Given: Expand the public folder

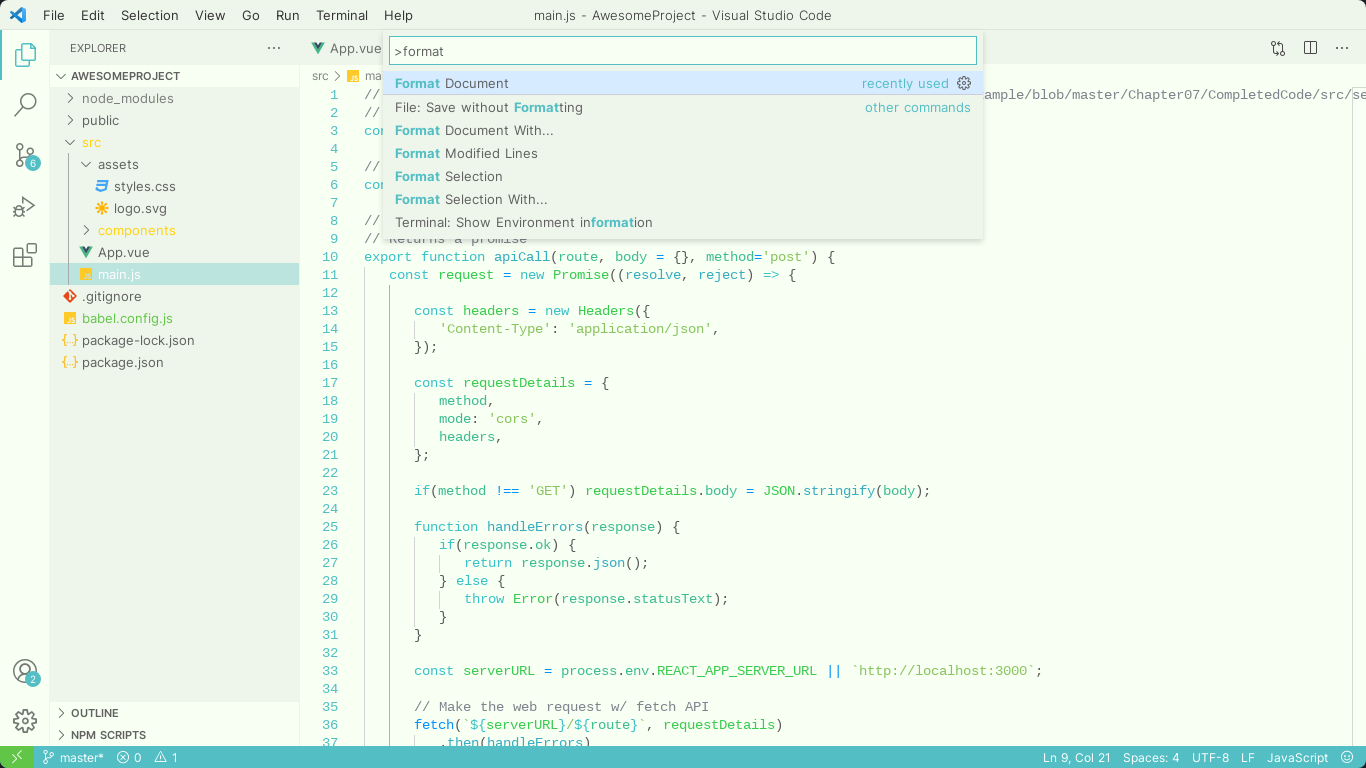Looking at the screenshot, I should 174,120.
